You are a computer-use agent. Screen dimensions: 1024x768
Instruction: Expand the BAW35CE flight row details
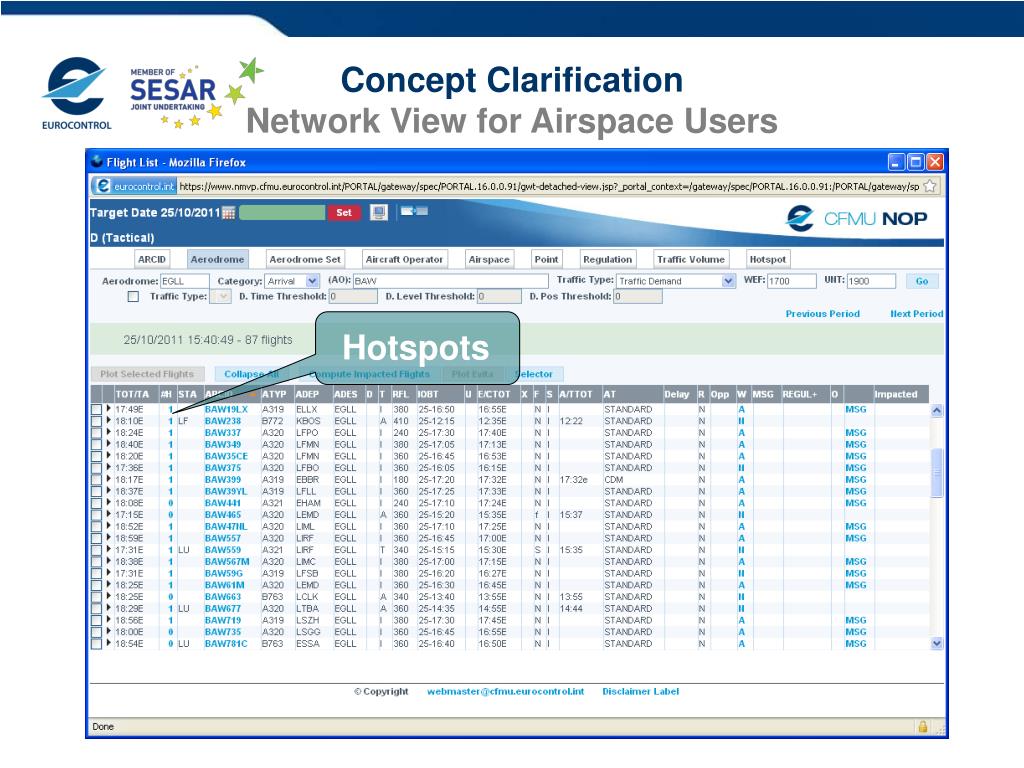point(108,456)
